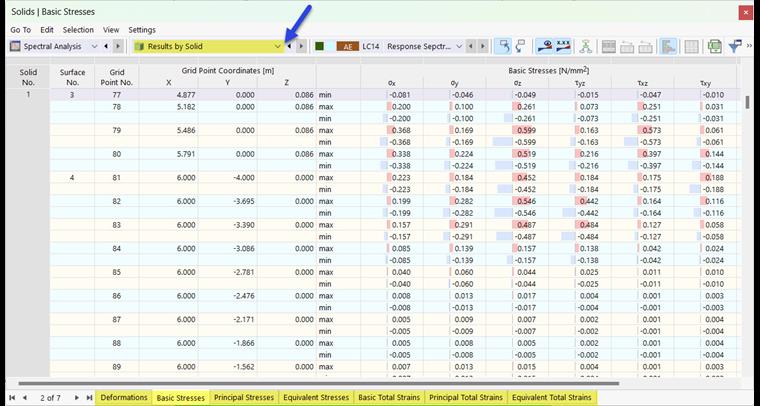
Task: Click the 2 of 7 page indicator
Action: tap(50, 398)
